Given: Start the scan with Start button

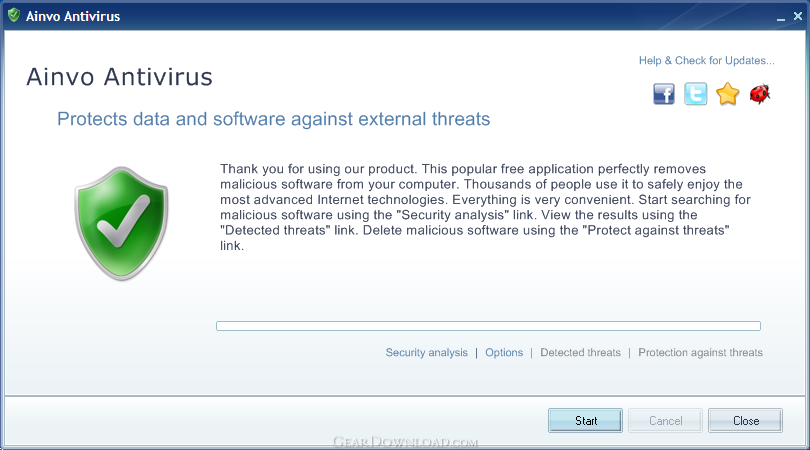Looking at the screenshot, I should point(585,421).
